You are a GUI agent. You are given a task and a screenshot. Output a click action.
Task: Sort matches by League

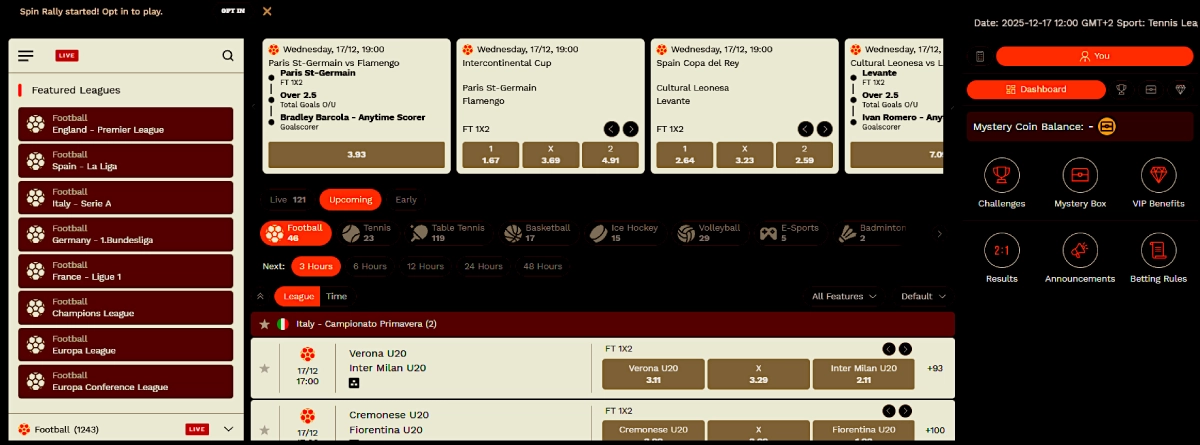(x=299, y=296)
